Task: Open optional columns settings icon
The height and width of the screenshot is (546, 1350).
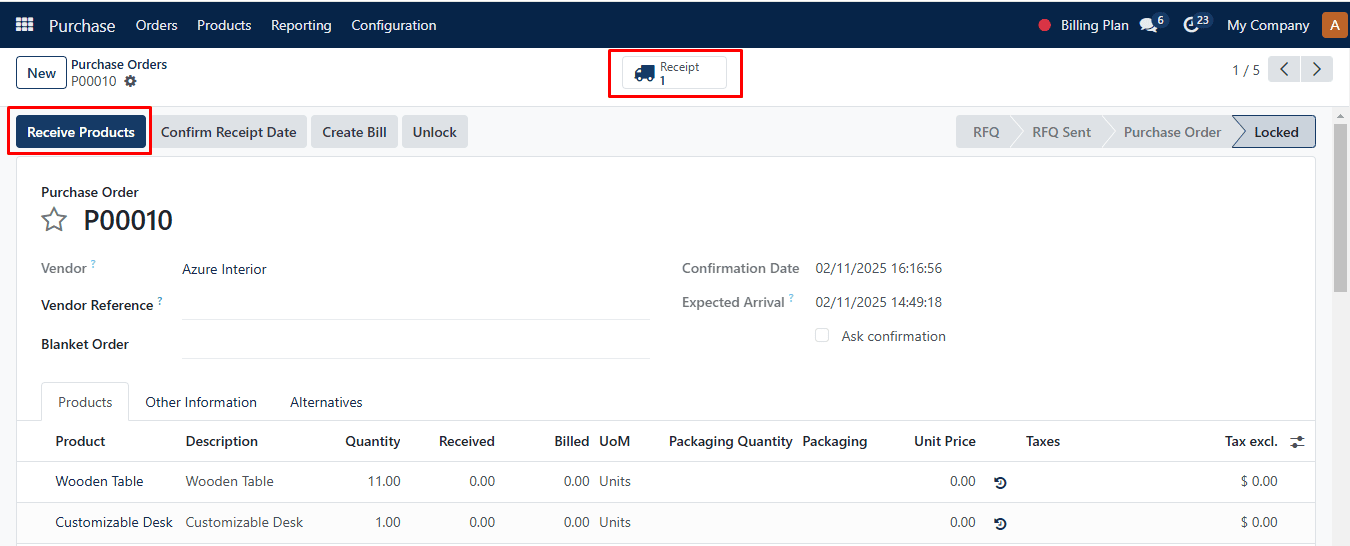Action: (x=1297, y=441)
